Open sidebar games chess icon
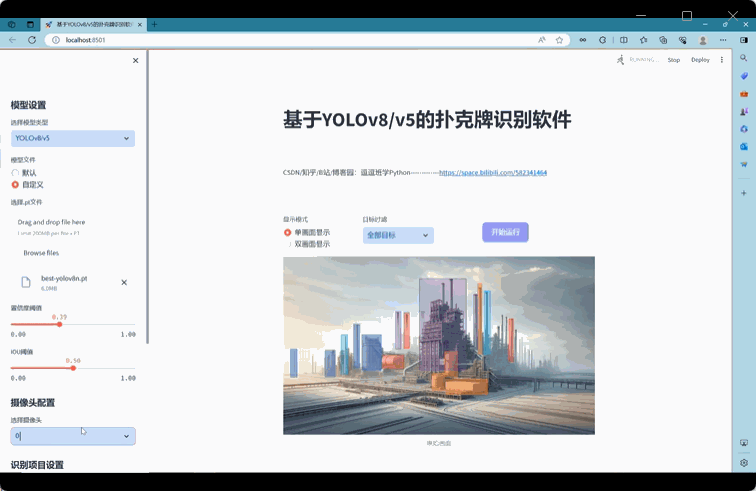This screenshot has height=491, width=756. coord(744,111)
